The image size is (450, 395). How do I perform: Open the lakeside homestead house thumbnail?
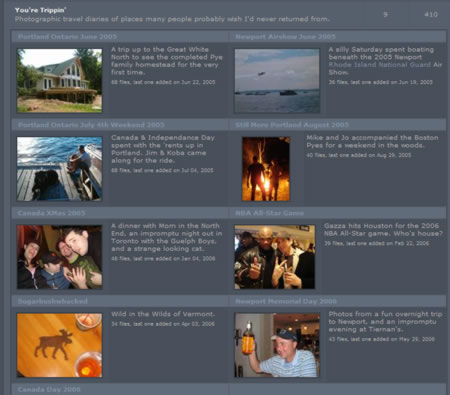click(60, 80)
